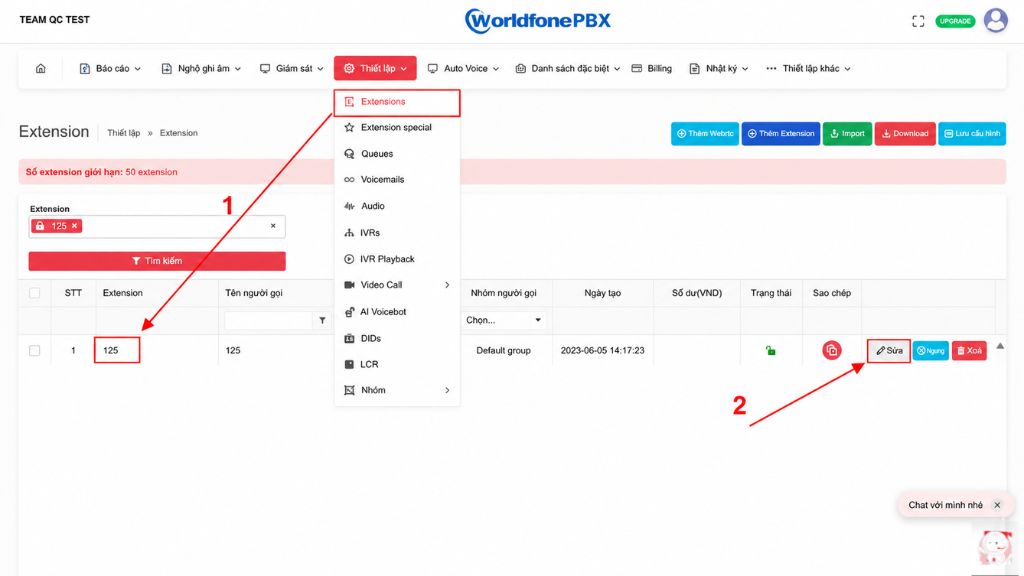Expand Thiết lập khác menu

(x=808, y=69)
